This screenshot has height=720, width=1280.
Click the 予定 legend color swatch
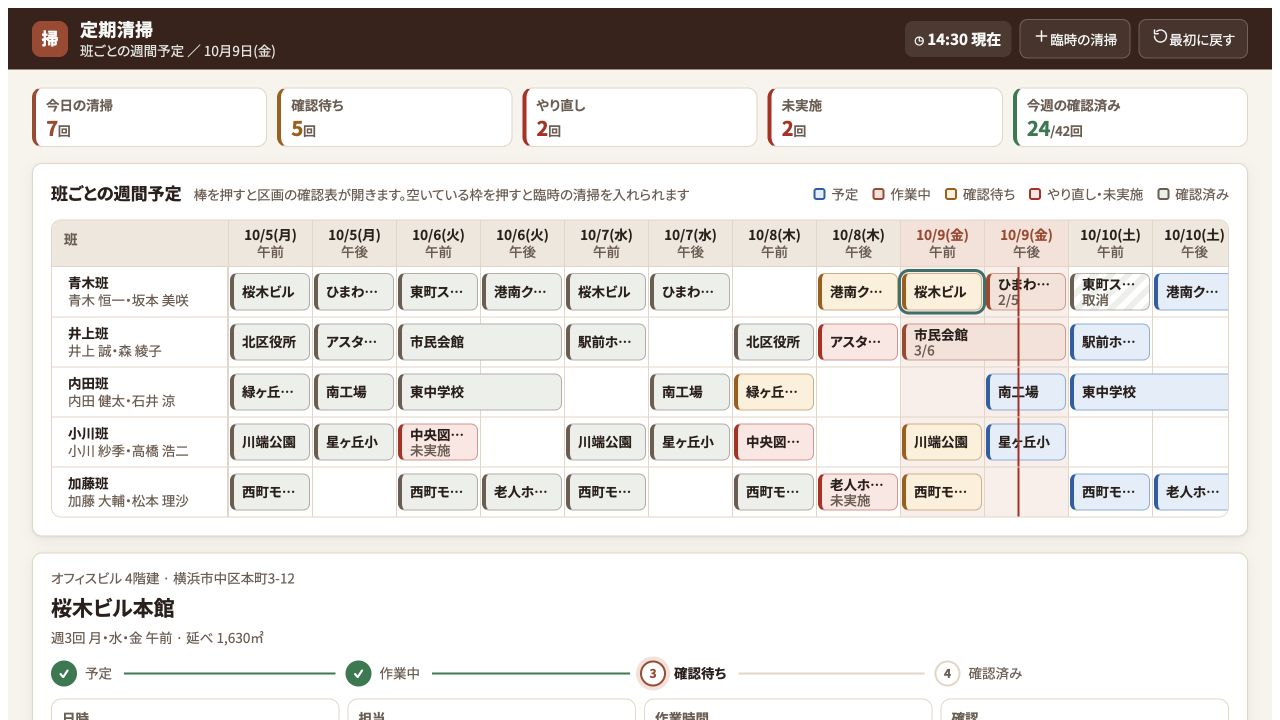pyautogui.click(x=819, y=194)
